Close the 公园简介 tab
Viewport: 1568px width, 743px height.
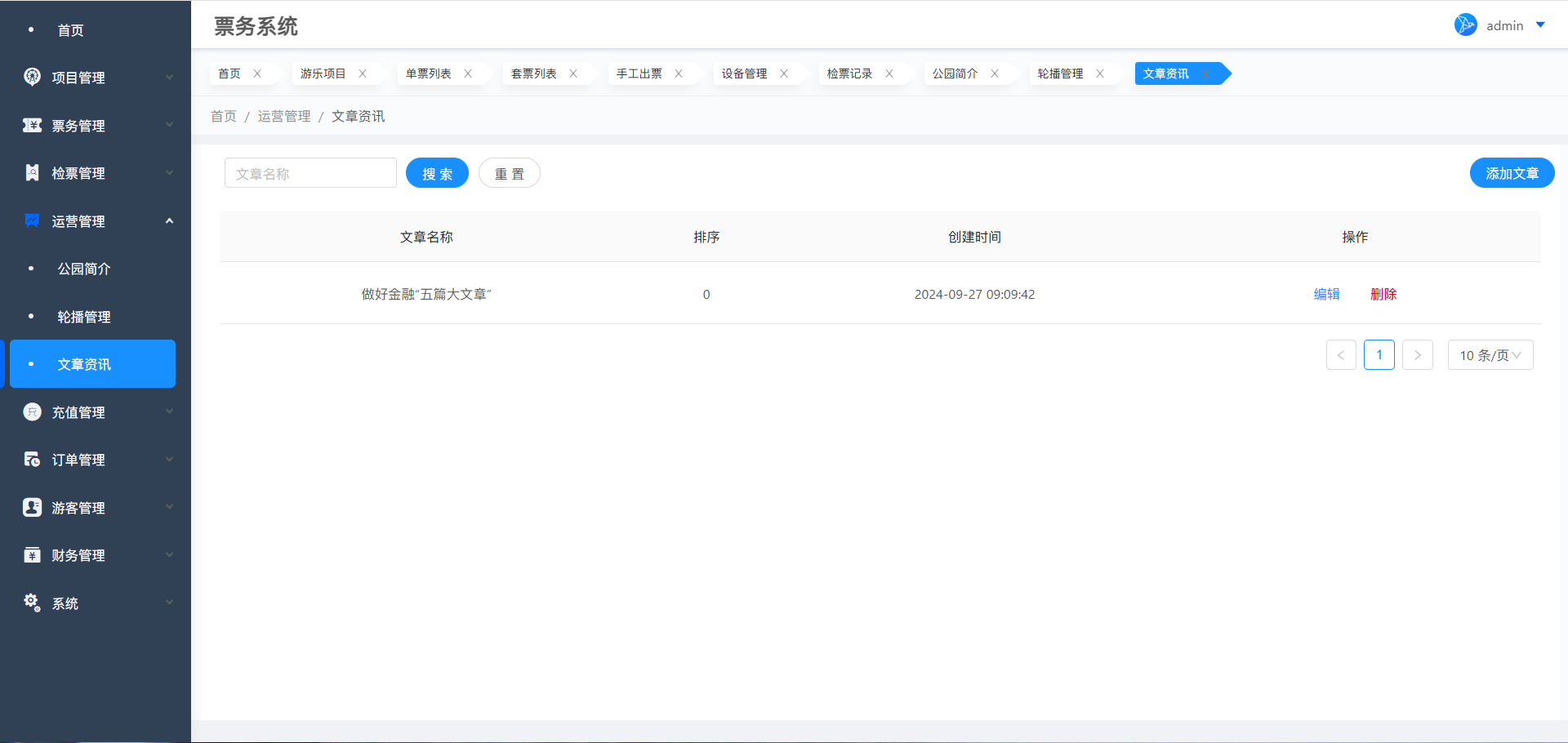995,73
